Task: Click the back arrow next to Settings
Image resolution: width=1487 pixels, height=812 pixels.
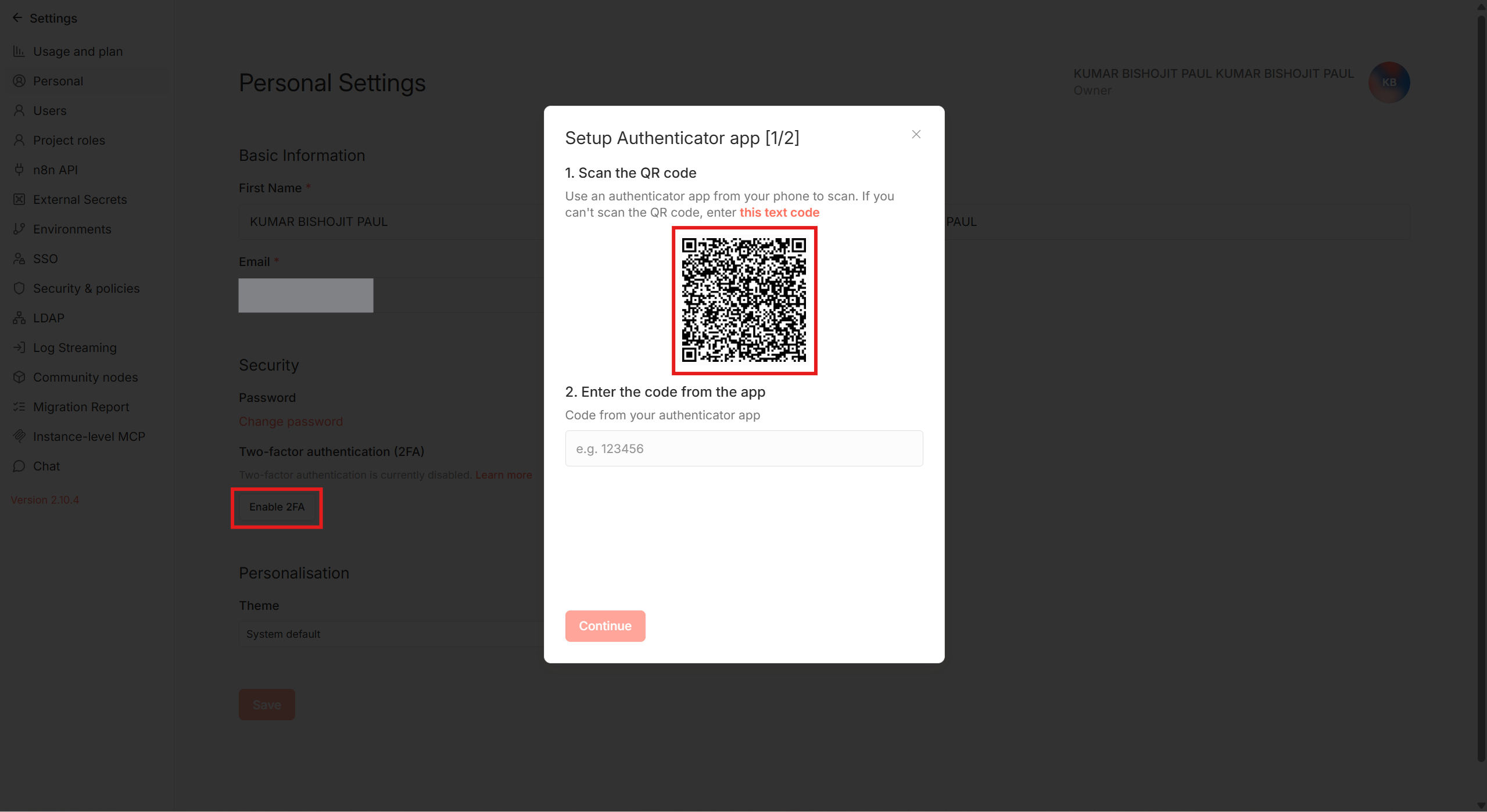Action: (17, 18)
